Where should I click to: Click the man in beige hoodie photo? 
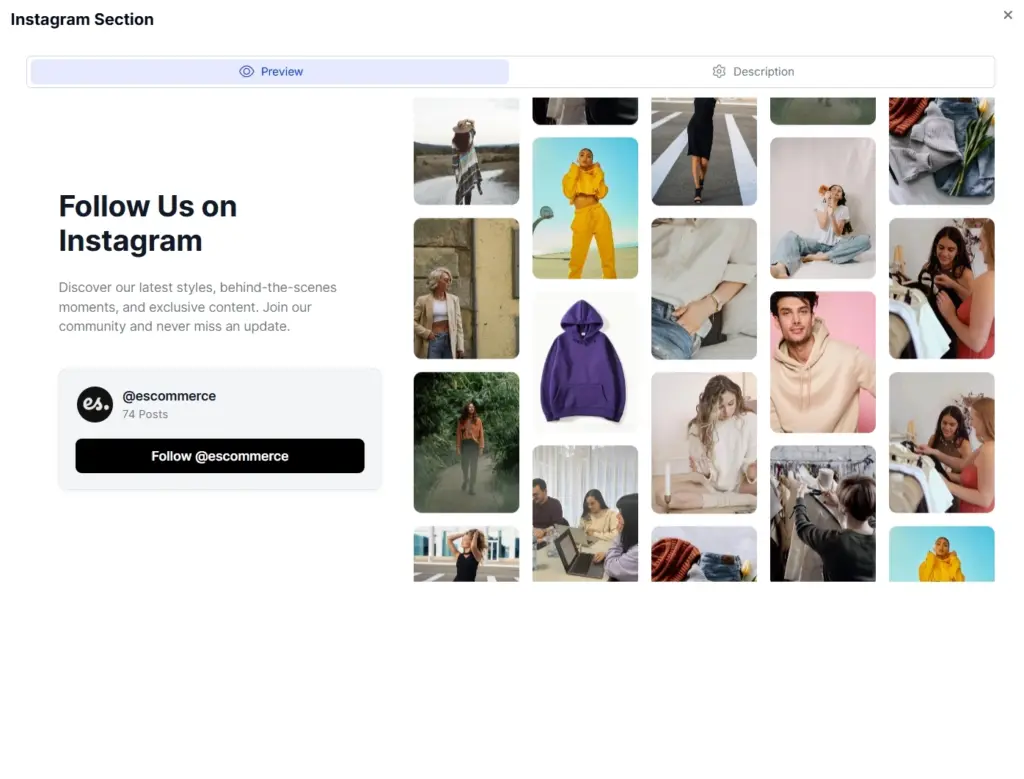coord(822,361)
